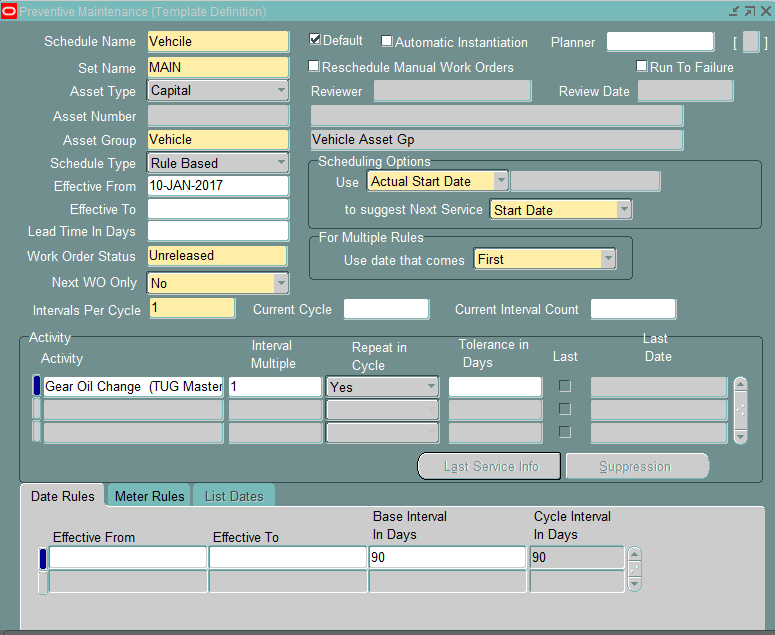The height and width of the screenshot is (635, 775).
Task: Click record indicator of Gear Oil Change row
Action: (37, 385)
